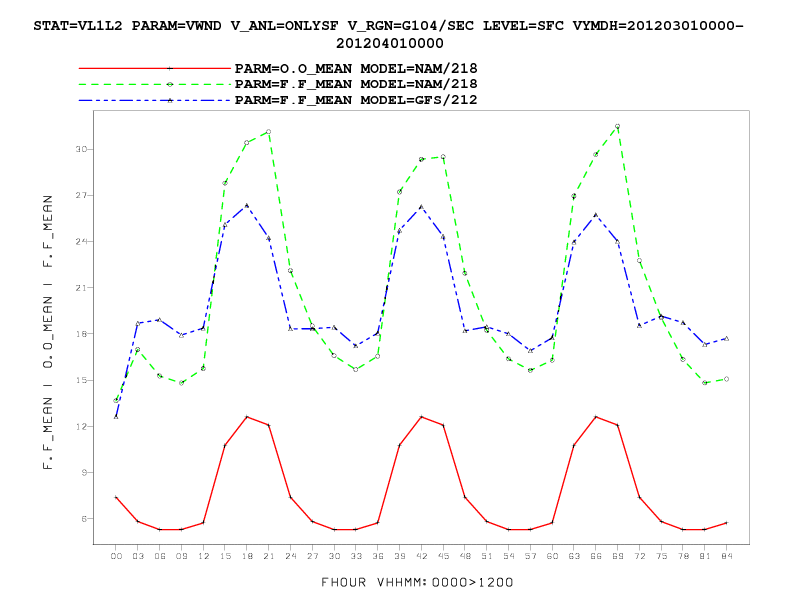Click the green dashed legend line sample
This screenshot has height=612, width=792.
(x=155, y=84)
